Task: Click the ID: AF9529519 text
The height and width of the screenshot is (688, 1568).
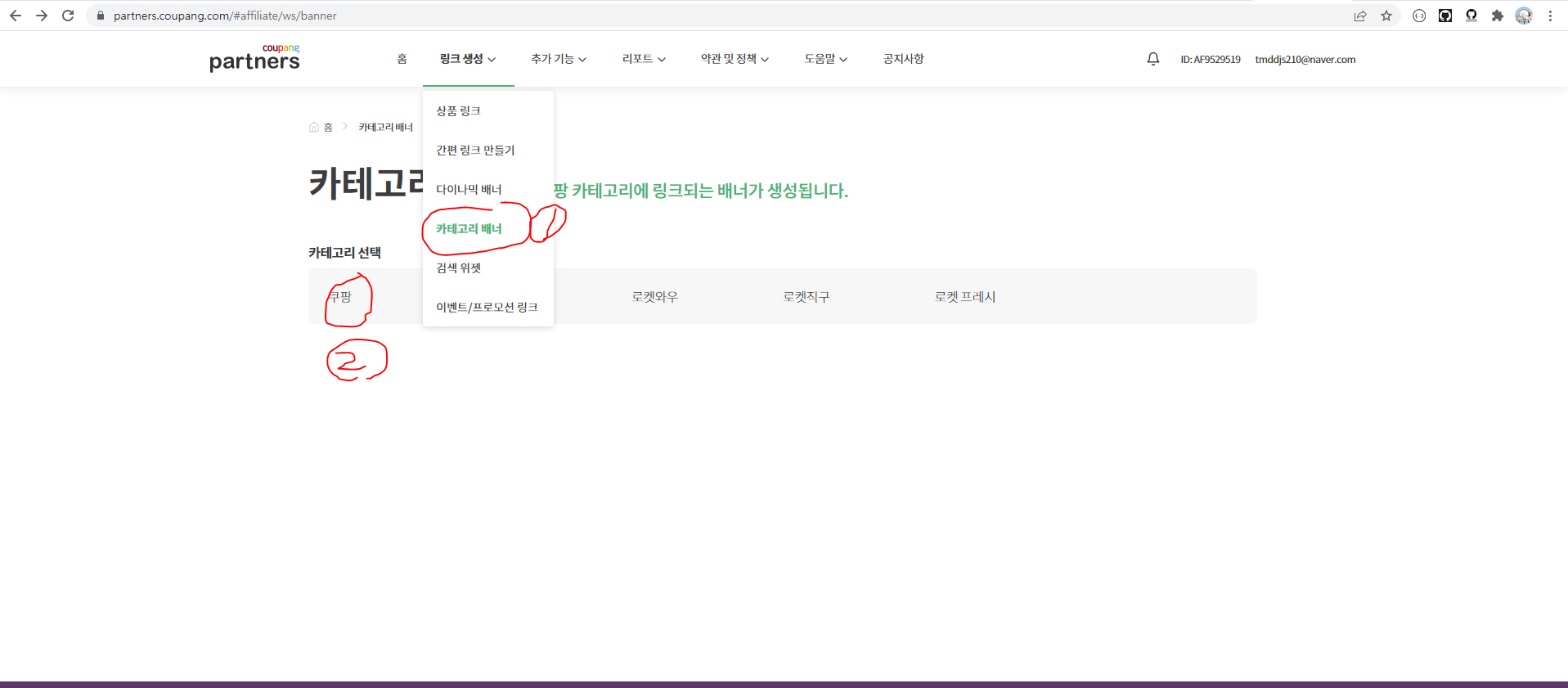Action: 1211,60
